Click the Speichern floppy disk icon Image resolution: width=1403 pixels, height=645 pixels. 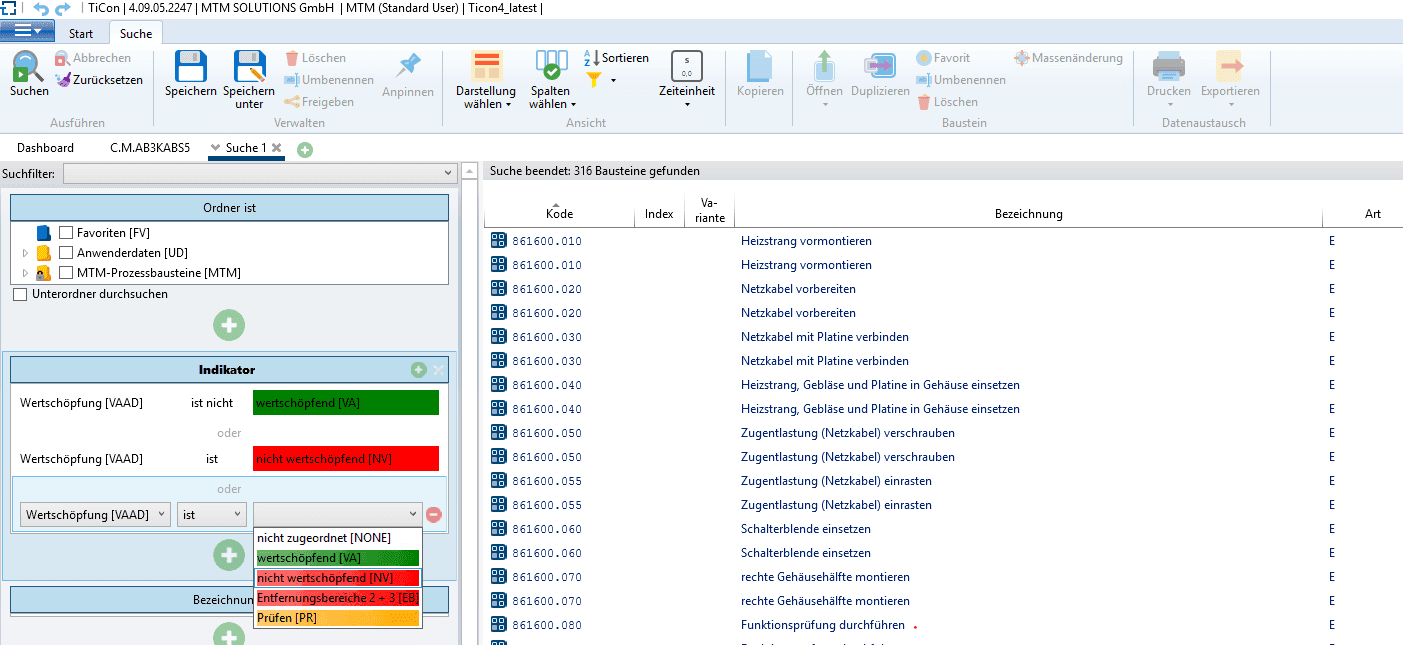point(190,68)
